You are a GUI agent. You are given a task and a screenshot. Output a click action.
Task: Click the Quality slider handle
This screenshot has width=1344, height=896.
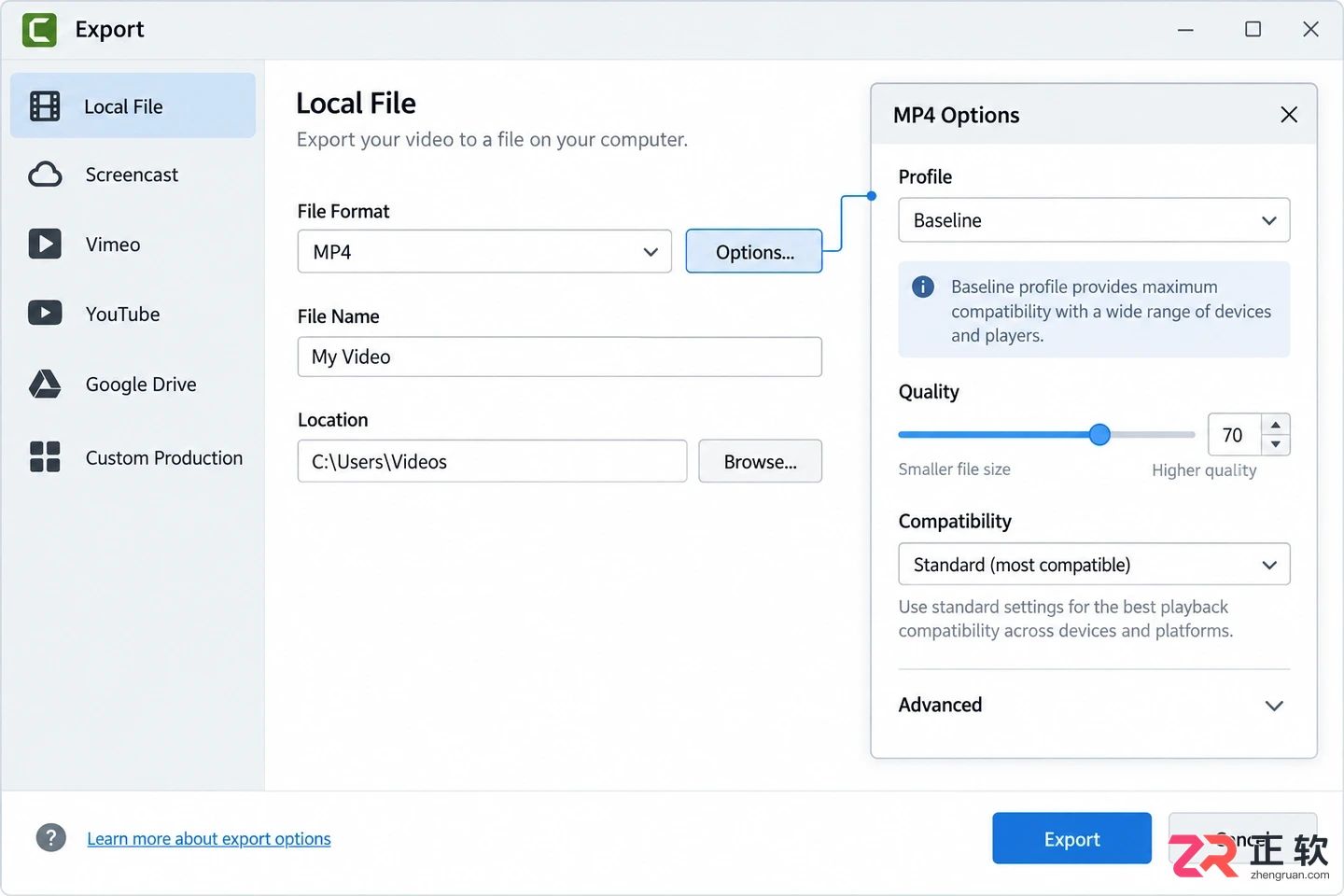pos(1099,434)
